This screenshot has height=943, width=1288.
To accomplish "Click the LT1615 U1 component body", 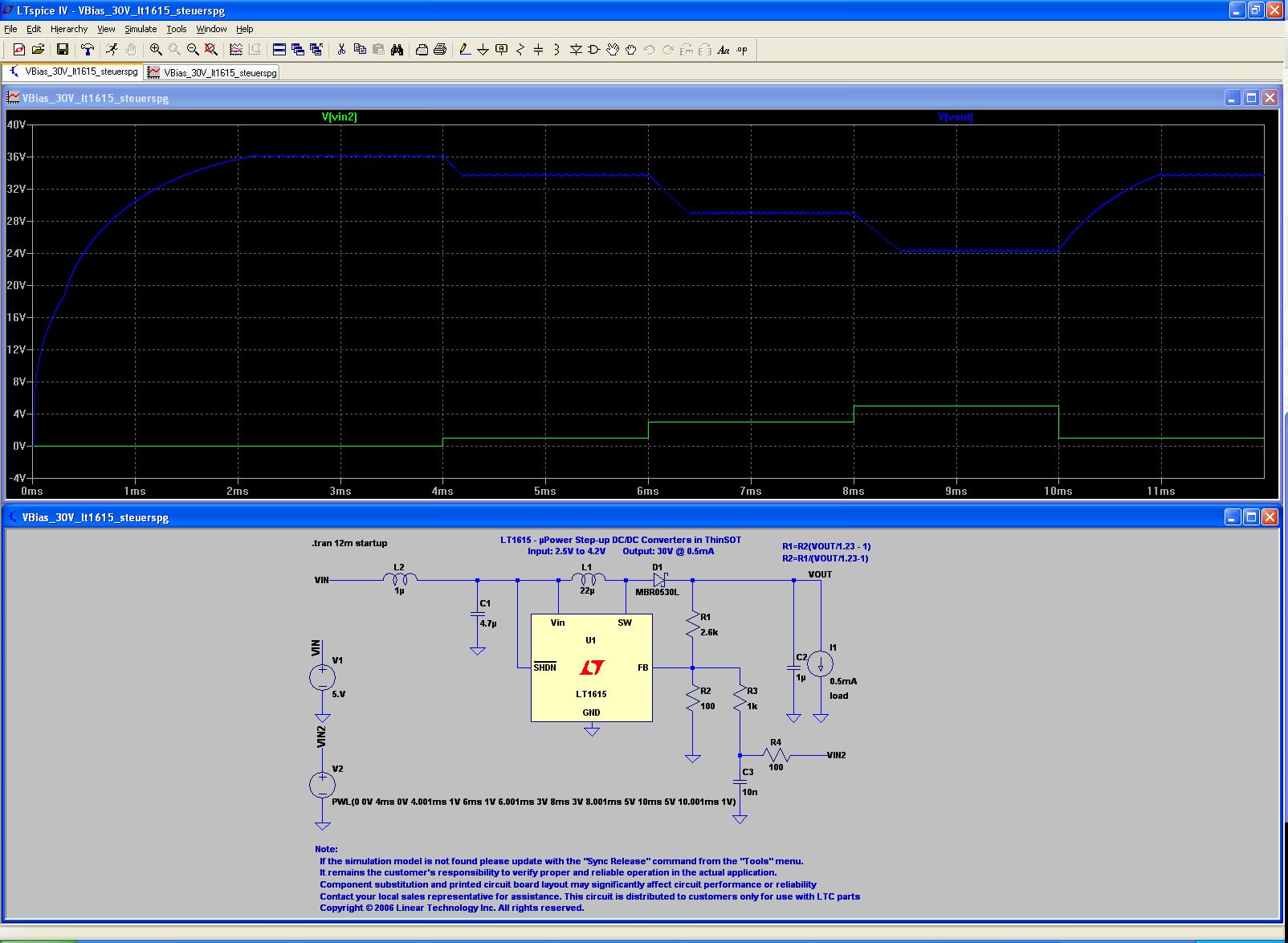I will click(x=592, y=667).
